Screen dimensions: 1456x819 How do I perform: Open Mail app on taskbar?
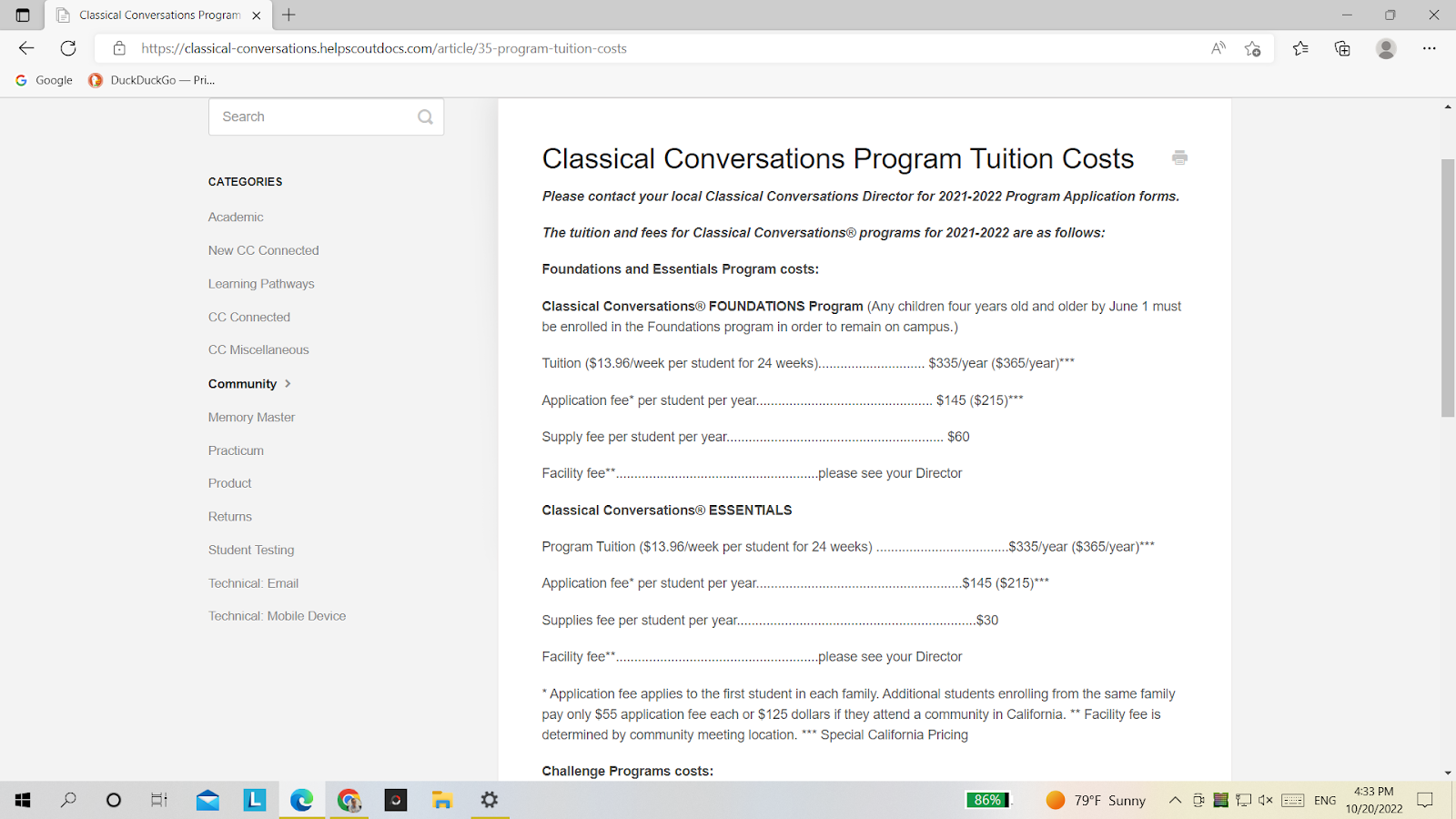click(x=207, y=800)
